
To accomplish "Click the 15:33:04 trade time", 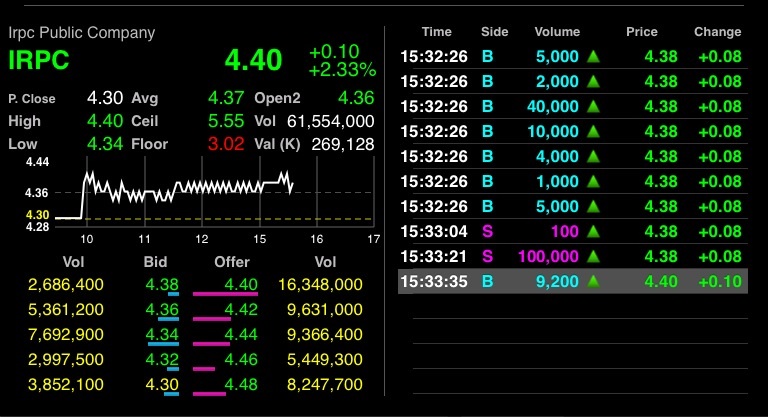I will (434, 231).
